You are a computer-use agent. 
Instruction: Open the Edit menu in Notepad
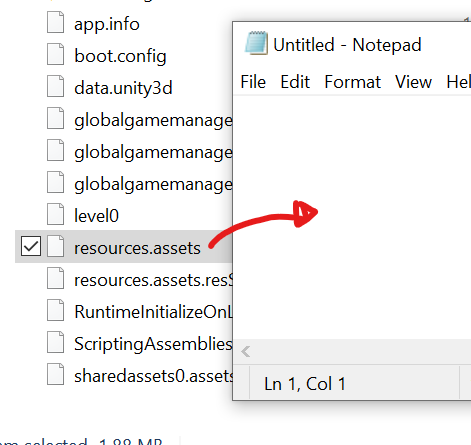pyautogui.click(x=295, y=82)
